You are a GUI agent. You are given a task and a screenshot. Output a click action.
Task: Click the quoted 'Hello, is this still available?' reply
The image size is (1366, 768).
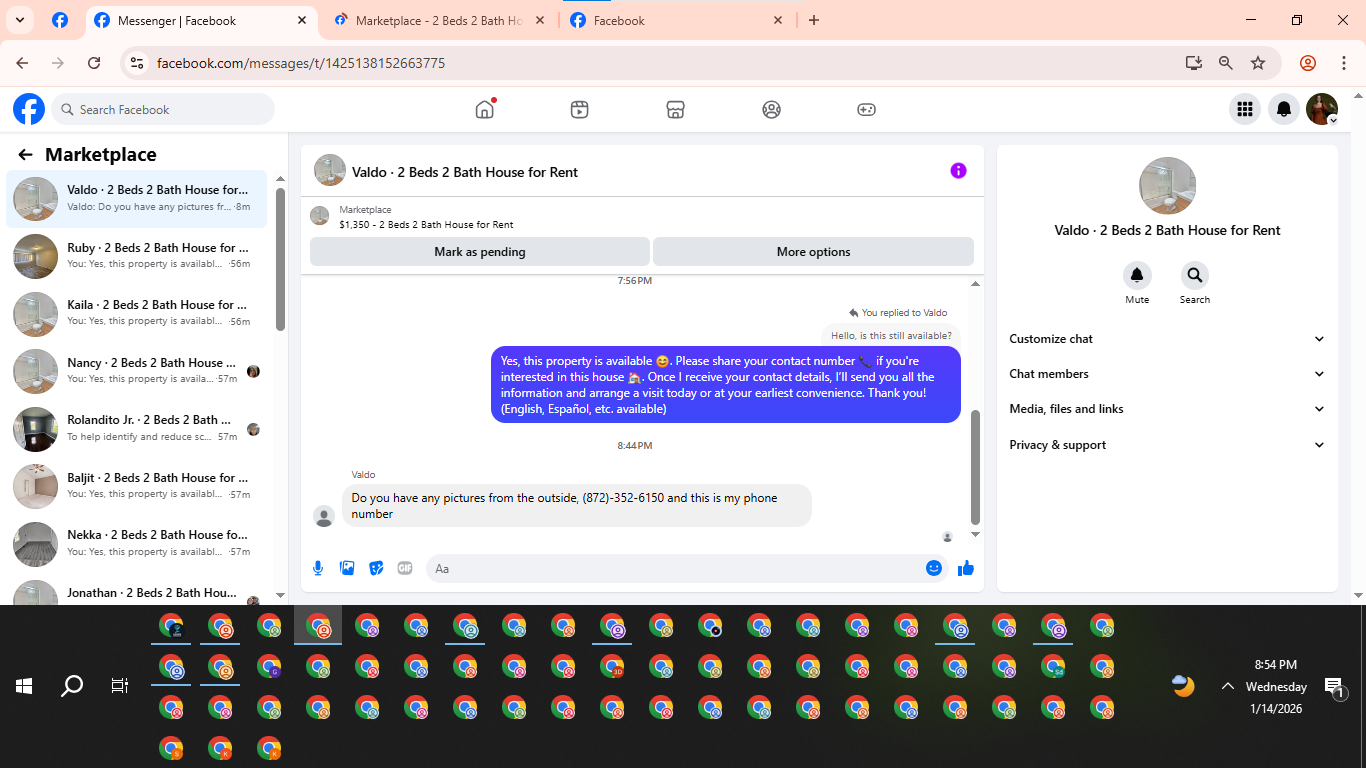891,336
